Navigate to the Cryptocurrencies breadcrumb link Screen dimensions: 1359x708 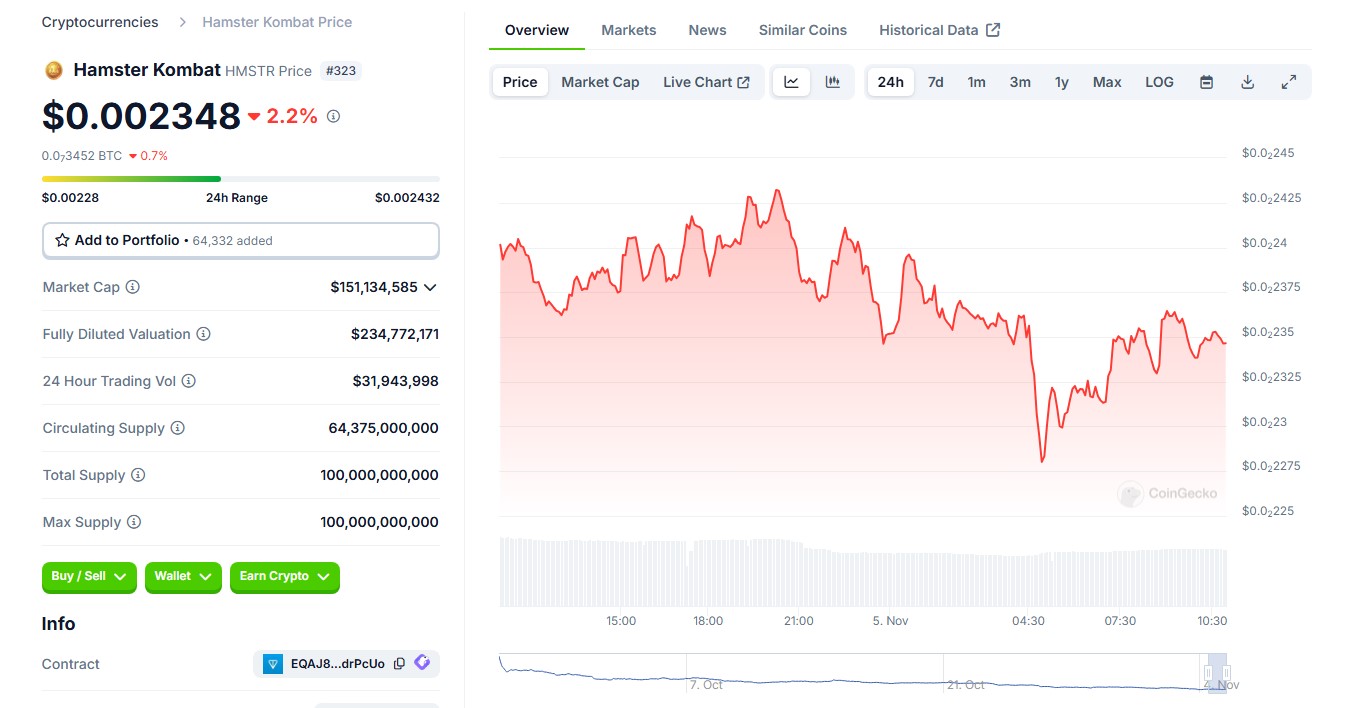[x=100, y=22]
